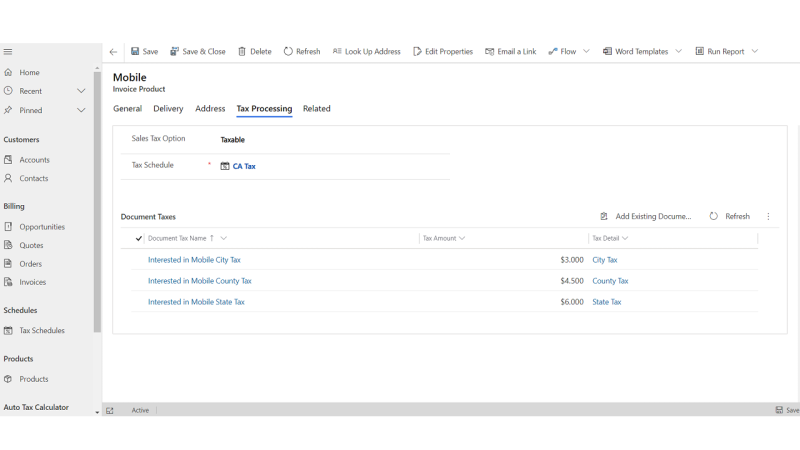
Task: Open Interested in Mobile County Tax record
Action: pyautogui.click(x=200, y=281)
